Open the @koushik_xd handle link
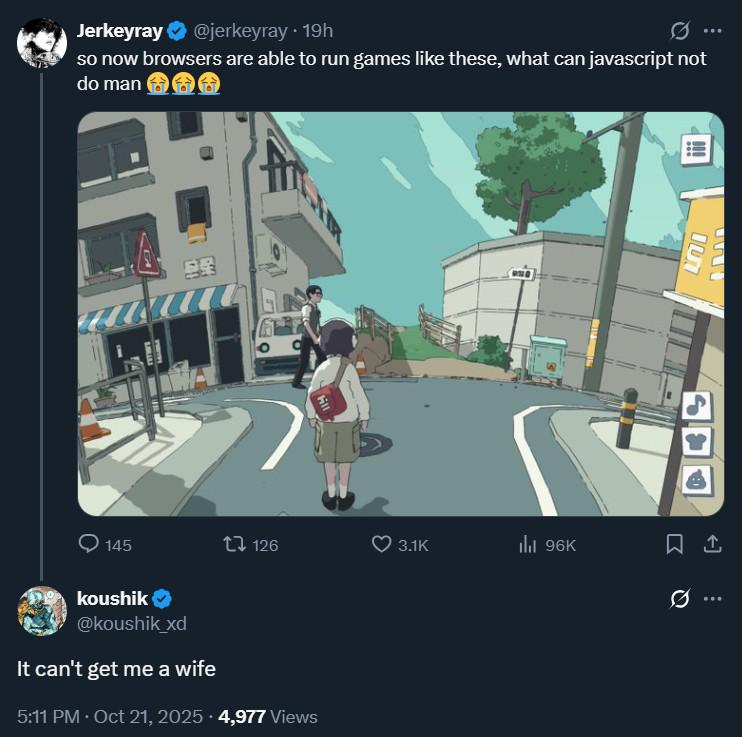The width and height of the screenshot is (742, 737). point(131,623)
